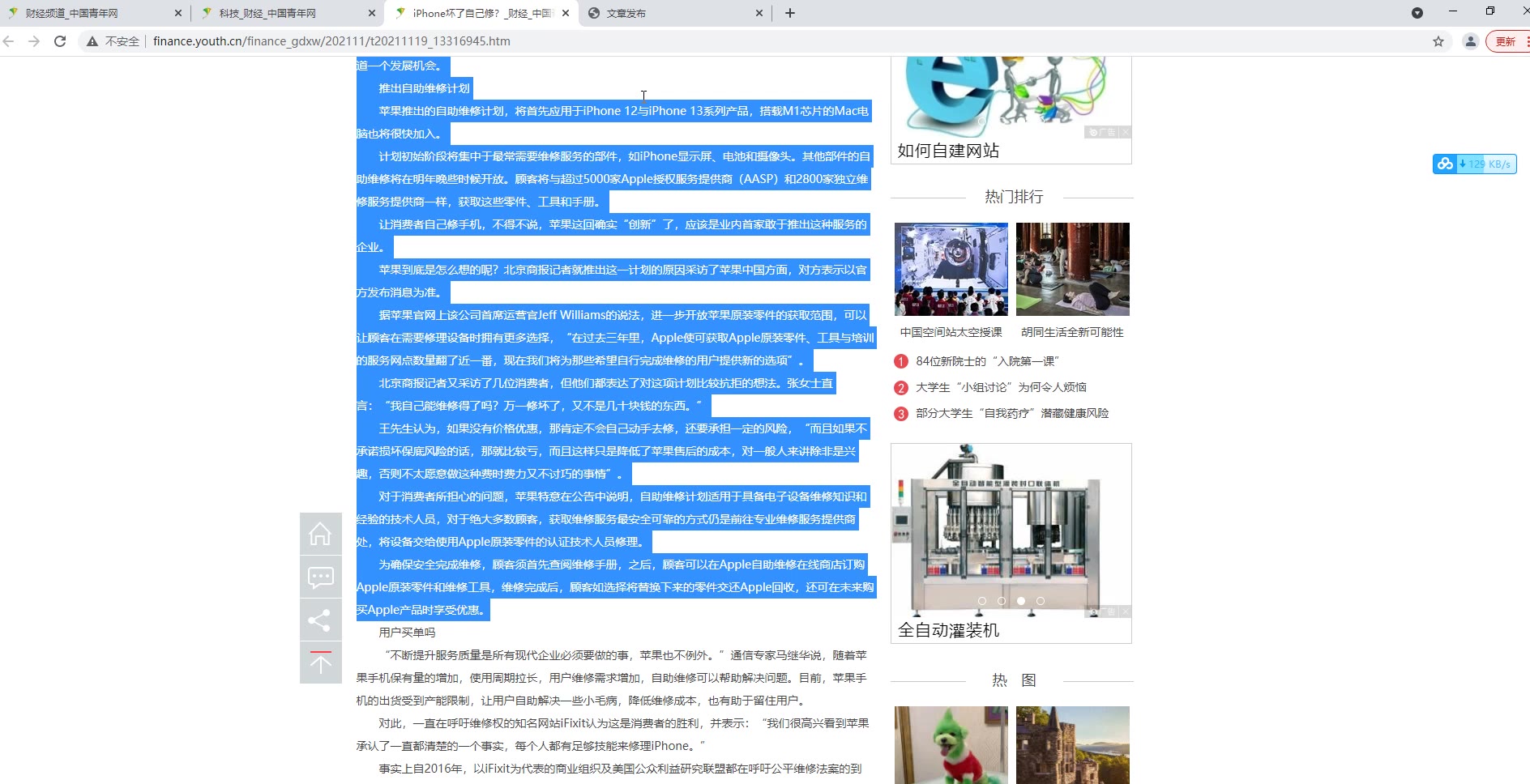This screenshot has height=784, width=1530.
Task: Select the second carousel dot on ad
Action: (x=1002, y=601)
